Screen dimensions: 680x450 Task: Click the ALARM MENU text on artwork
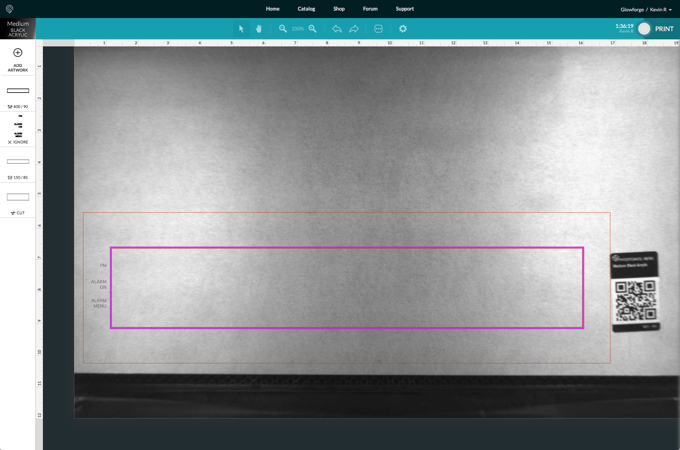pyautogui.click(x=99, y=303)
